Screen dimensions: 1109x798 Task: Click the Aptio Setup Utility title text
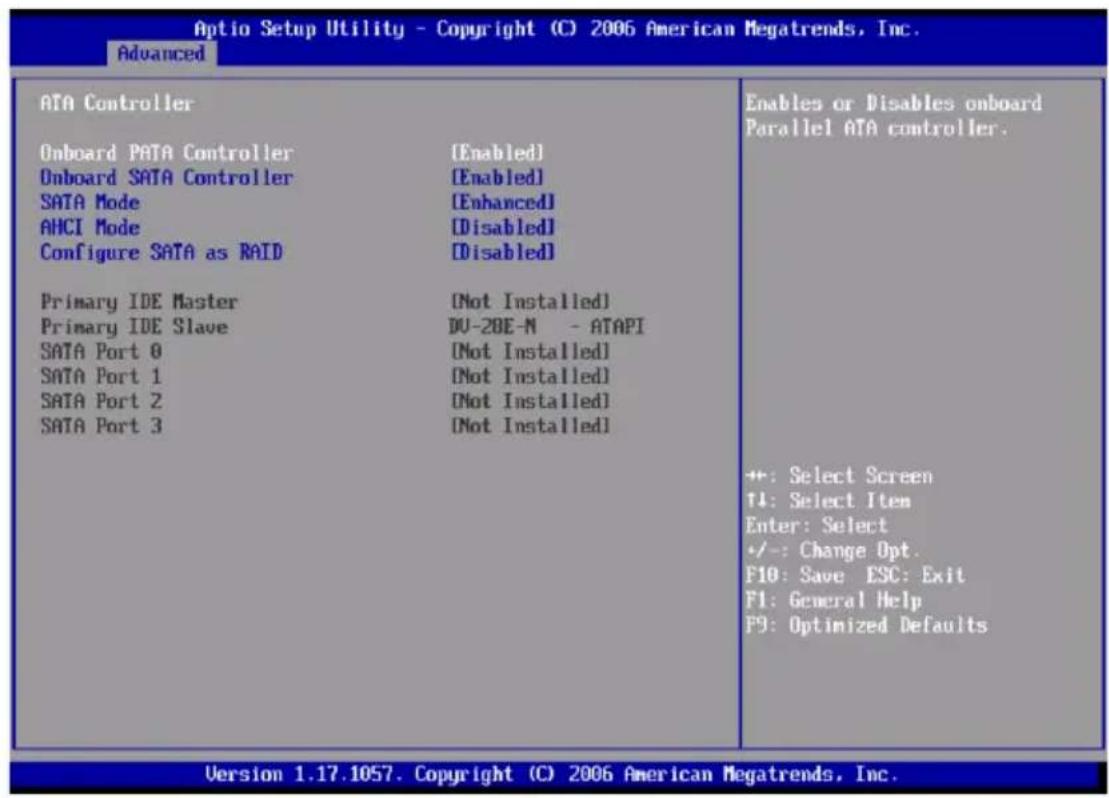(x=557, y=29)
